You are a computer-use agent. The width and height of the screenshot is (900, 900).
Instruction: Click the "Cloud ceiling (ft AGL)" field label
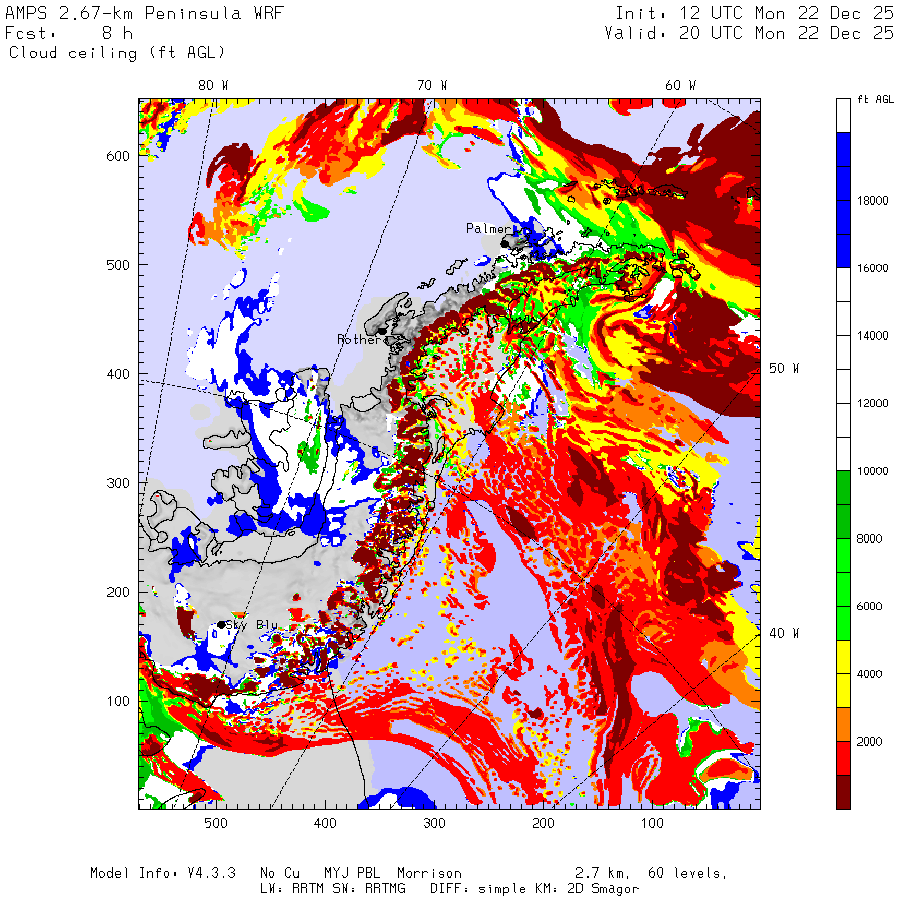[x=117, y=53]
